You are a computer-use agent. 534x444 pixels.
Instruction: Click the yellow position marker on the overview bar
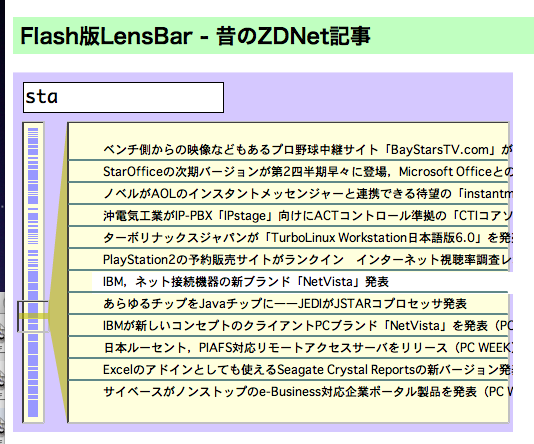point(33,316)
